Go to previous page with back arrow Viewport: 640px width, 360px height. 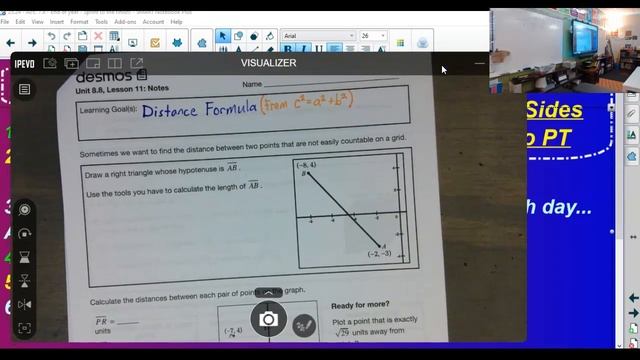point(11,42)
